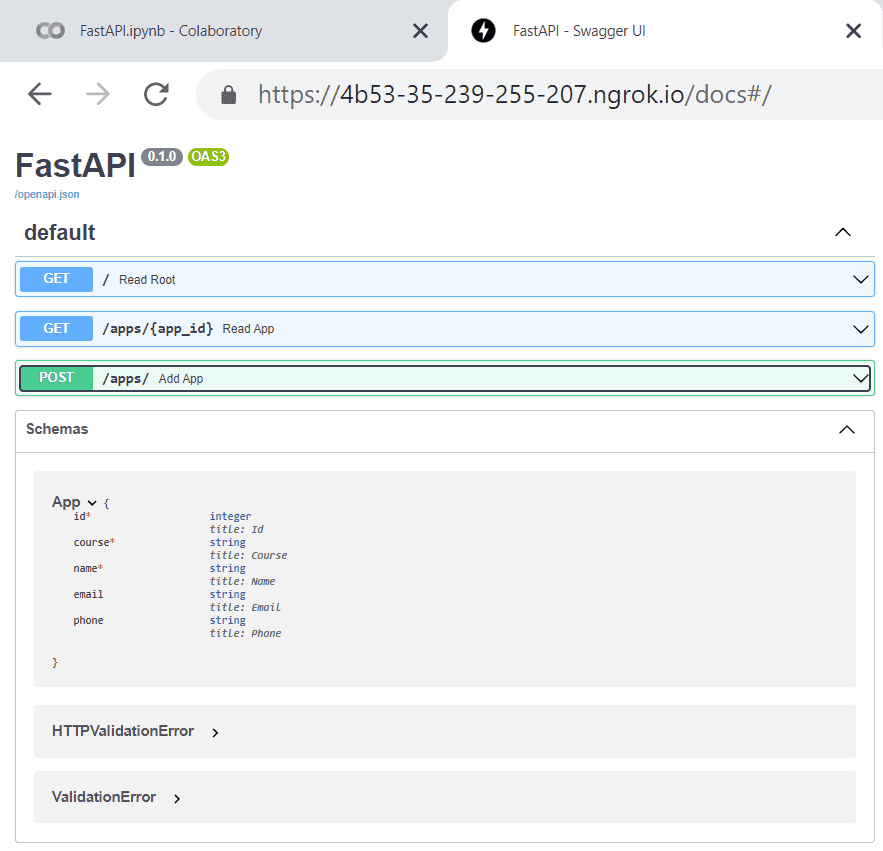Click the browser forward arrow

[x=98, y=94]
